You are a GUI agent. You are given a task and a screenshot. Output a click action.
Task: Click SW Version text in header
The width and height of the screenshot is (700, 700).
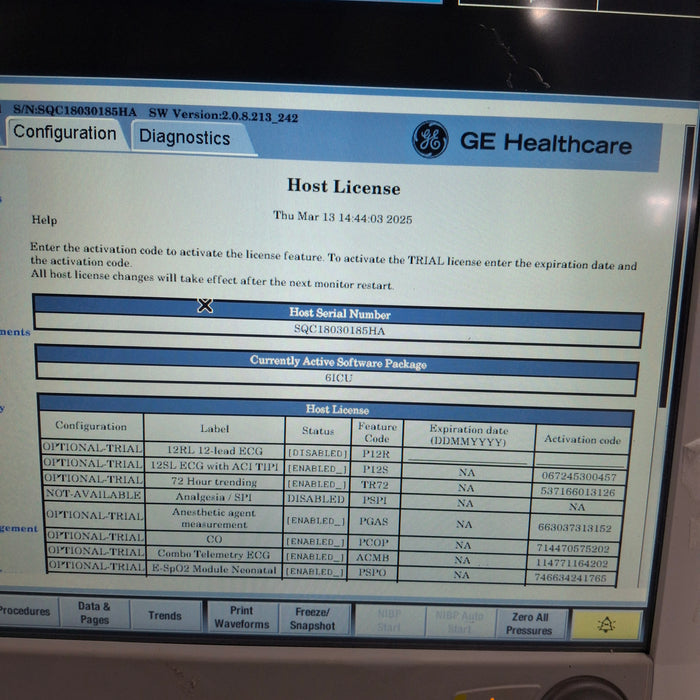tap(223, 115)
